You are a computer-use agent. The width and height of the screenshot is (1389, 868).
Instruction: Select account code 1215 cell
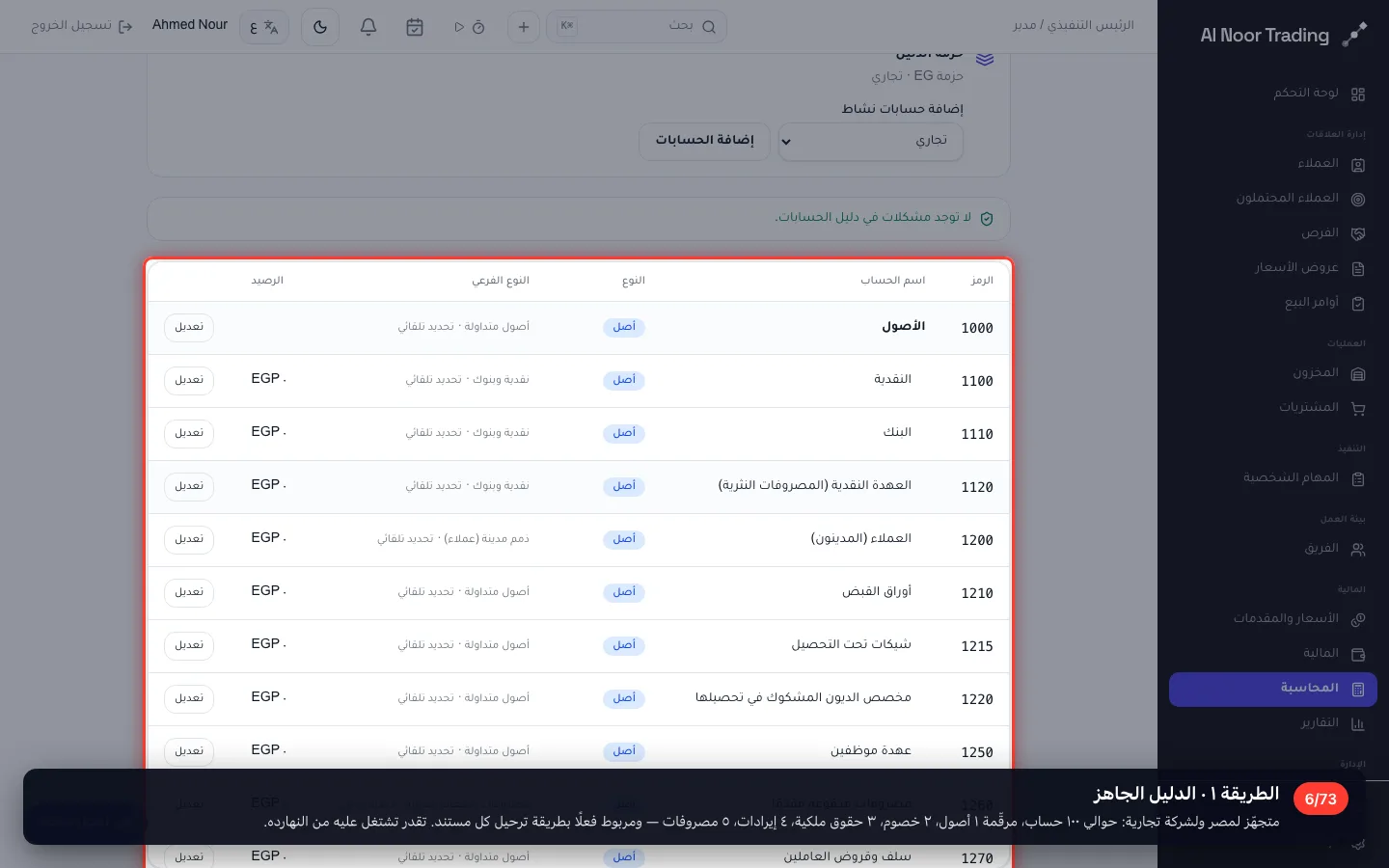(976, 646)
